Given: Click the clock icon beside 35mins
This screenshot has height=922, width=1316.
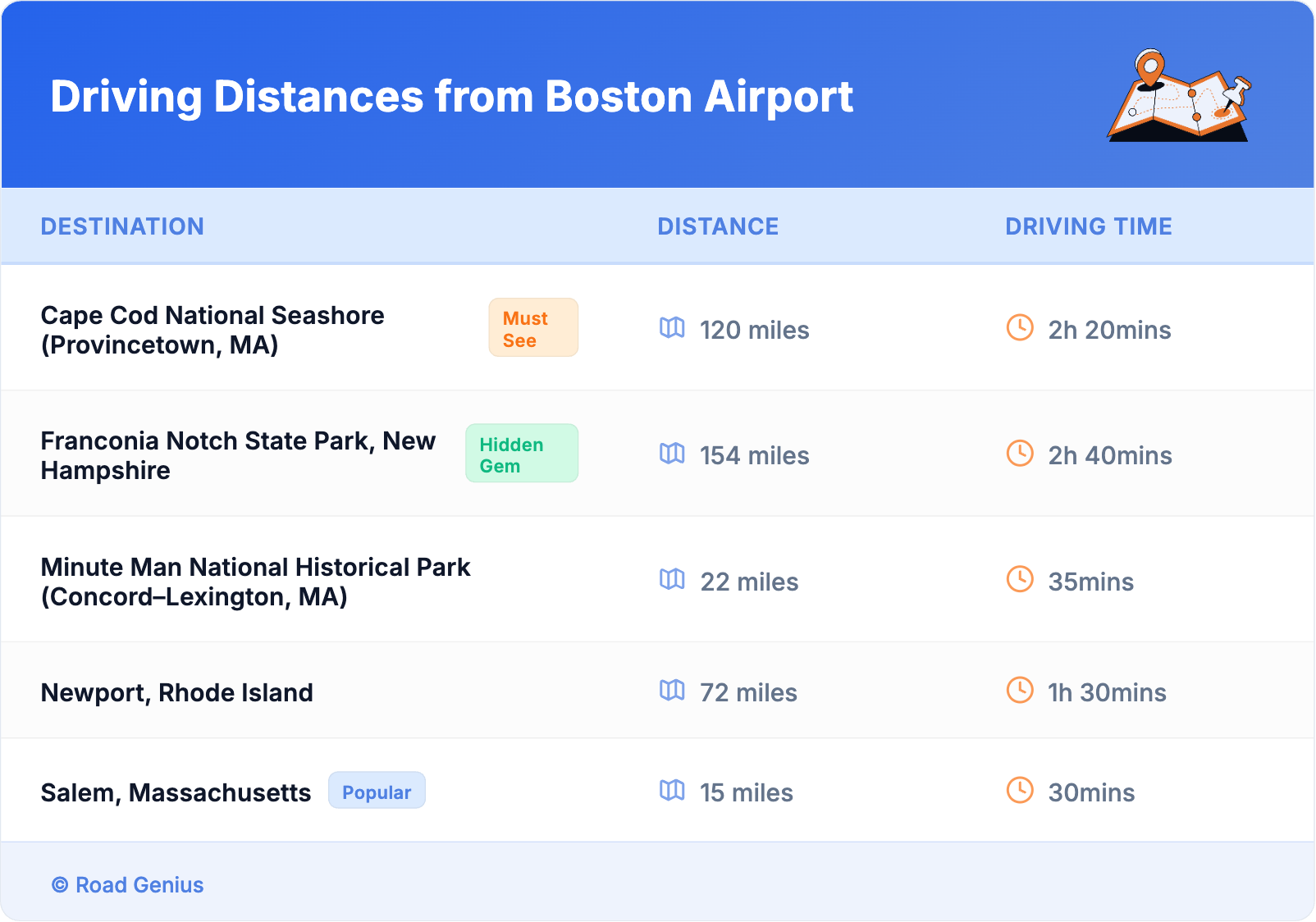Looking at the screenshot, I should tap(1020, 580).
